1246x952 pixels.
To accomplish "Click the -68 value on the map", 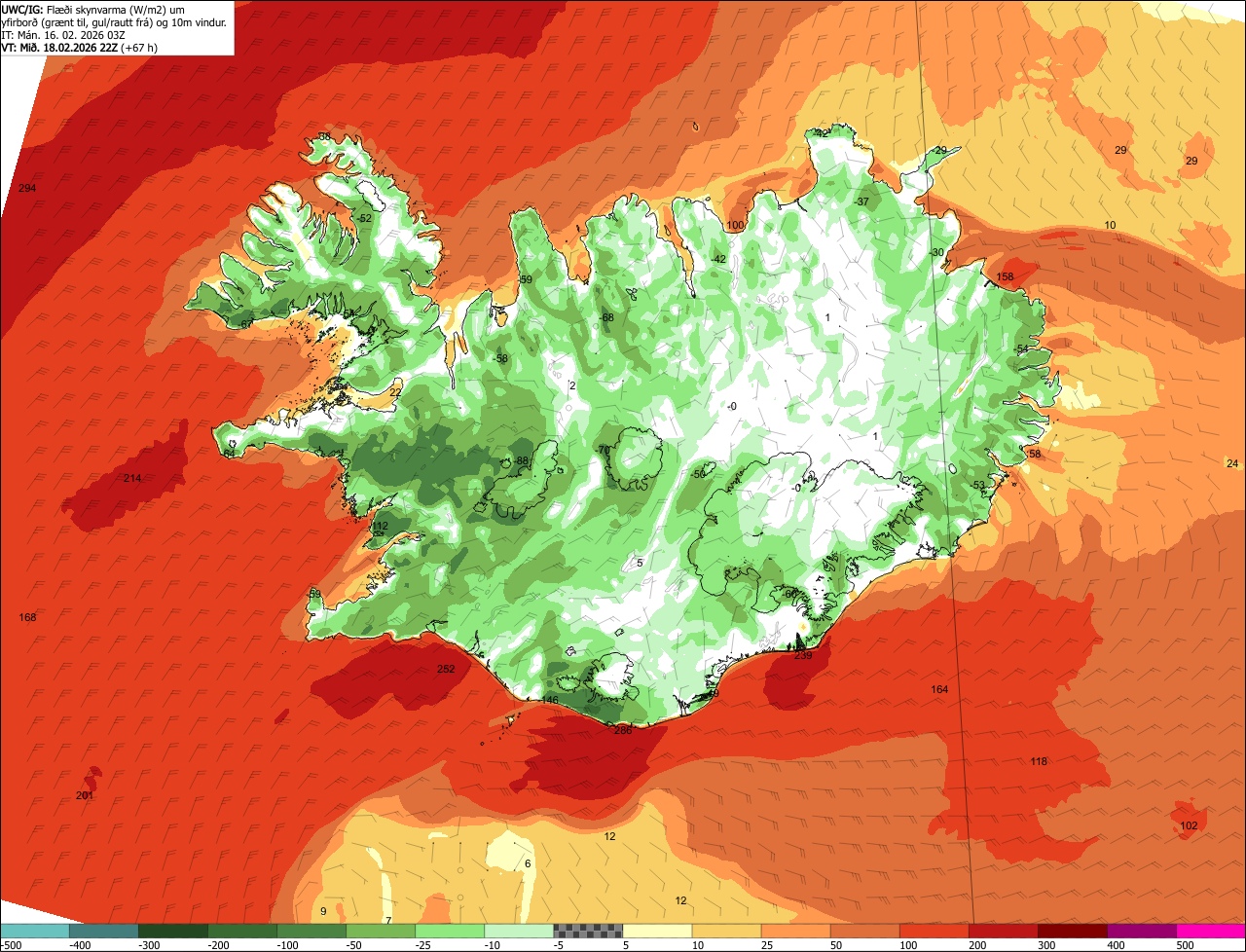I will pos(606,317).
